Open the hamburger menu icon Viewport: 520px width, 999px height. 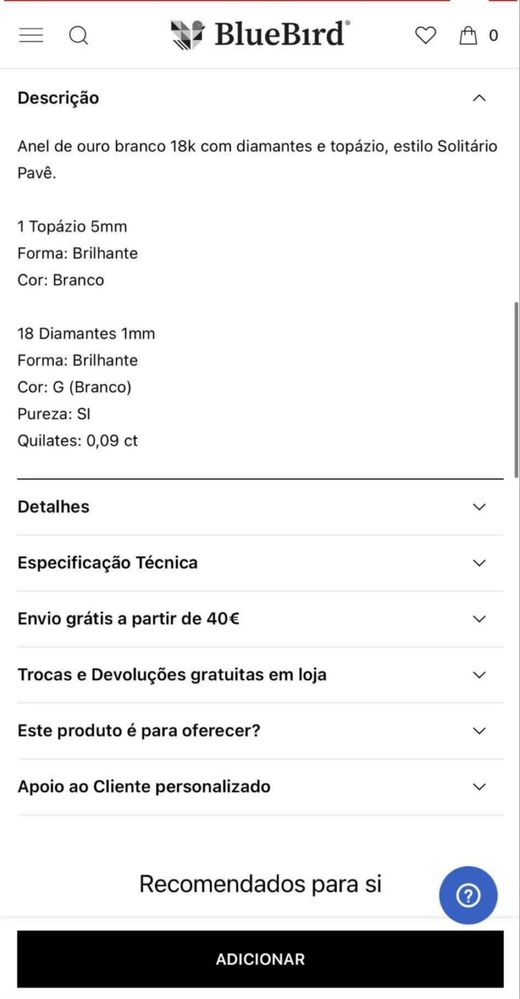coord(31,35)
